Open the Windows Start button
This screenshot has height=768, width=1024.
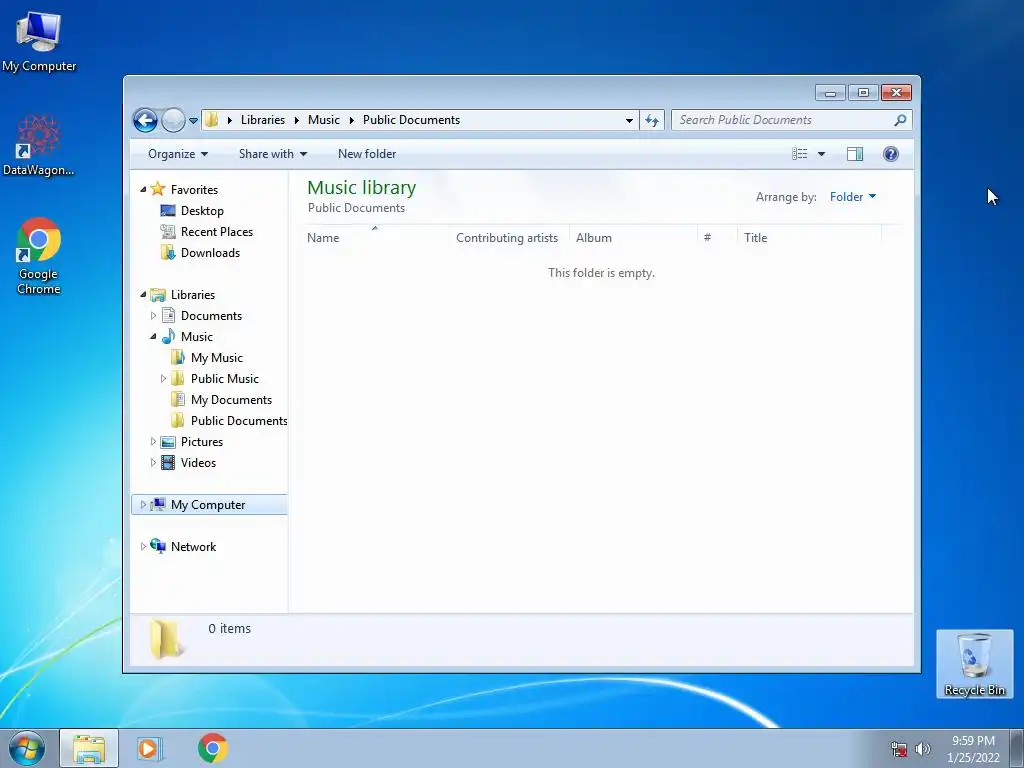click(x=27, y=748)
